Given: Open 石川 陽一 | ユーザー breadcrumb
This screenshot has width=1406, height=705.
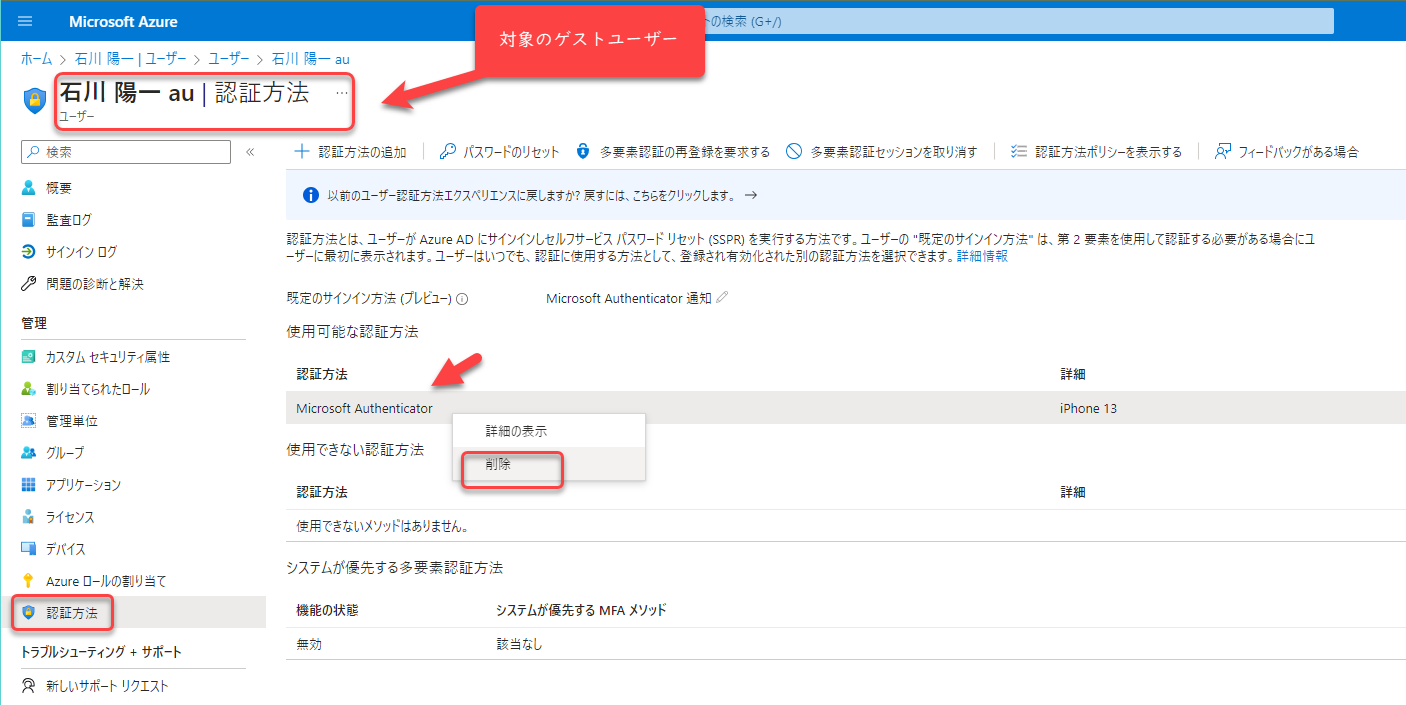Looking at the screenshot, I should 130,59.
